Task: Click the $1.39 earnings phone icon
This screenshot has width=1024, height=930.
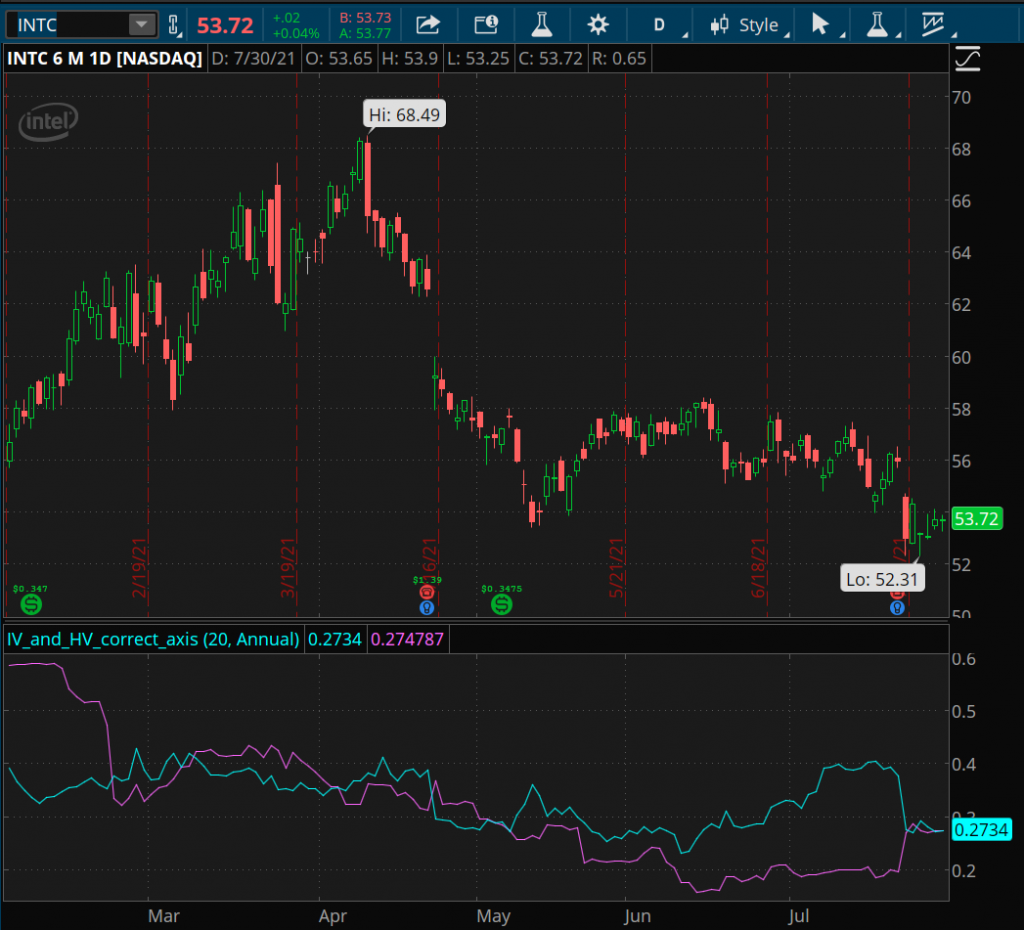Action: (x=426, y=592)
